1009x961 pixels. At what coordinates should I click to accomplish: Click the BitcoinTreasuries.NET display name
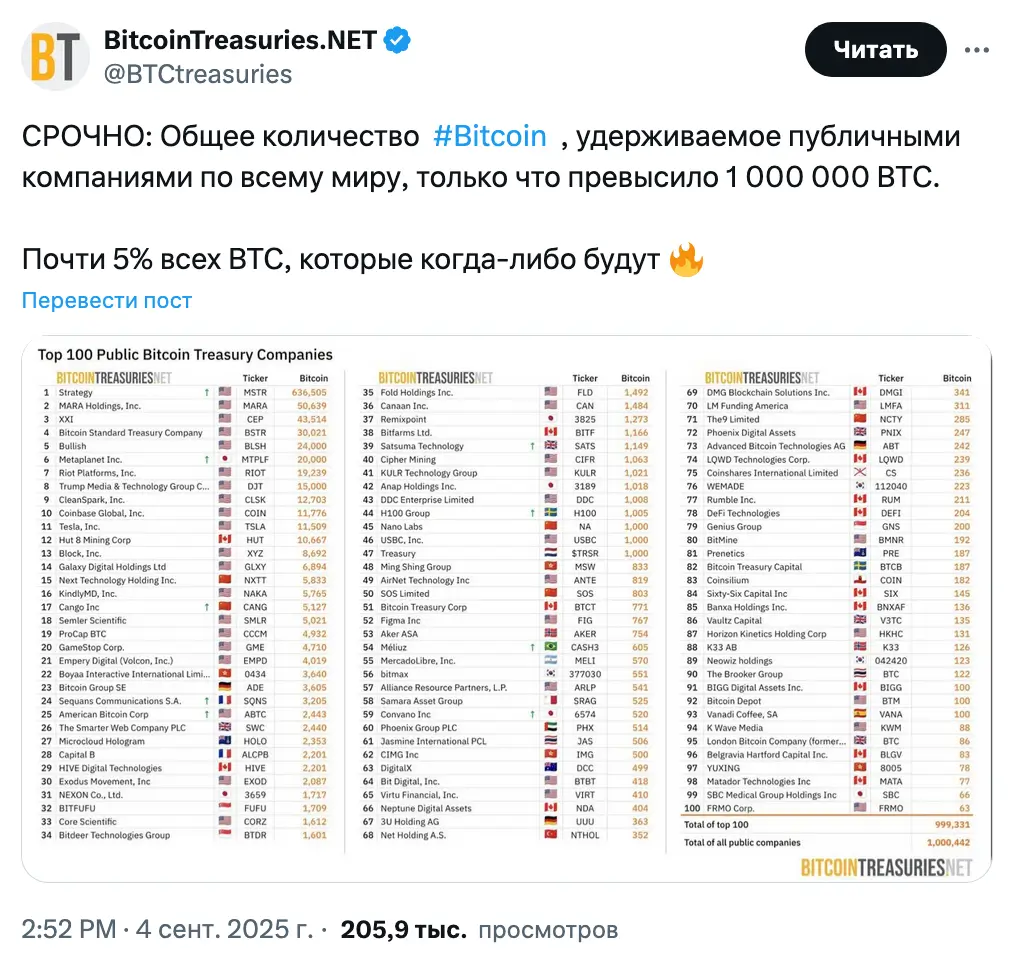pos(240,41)
